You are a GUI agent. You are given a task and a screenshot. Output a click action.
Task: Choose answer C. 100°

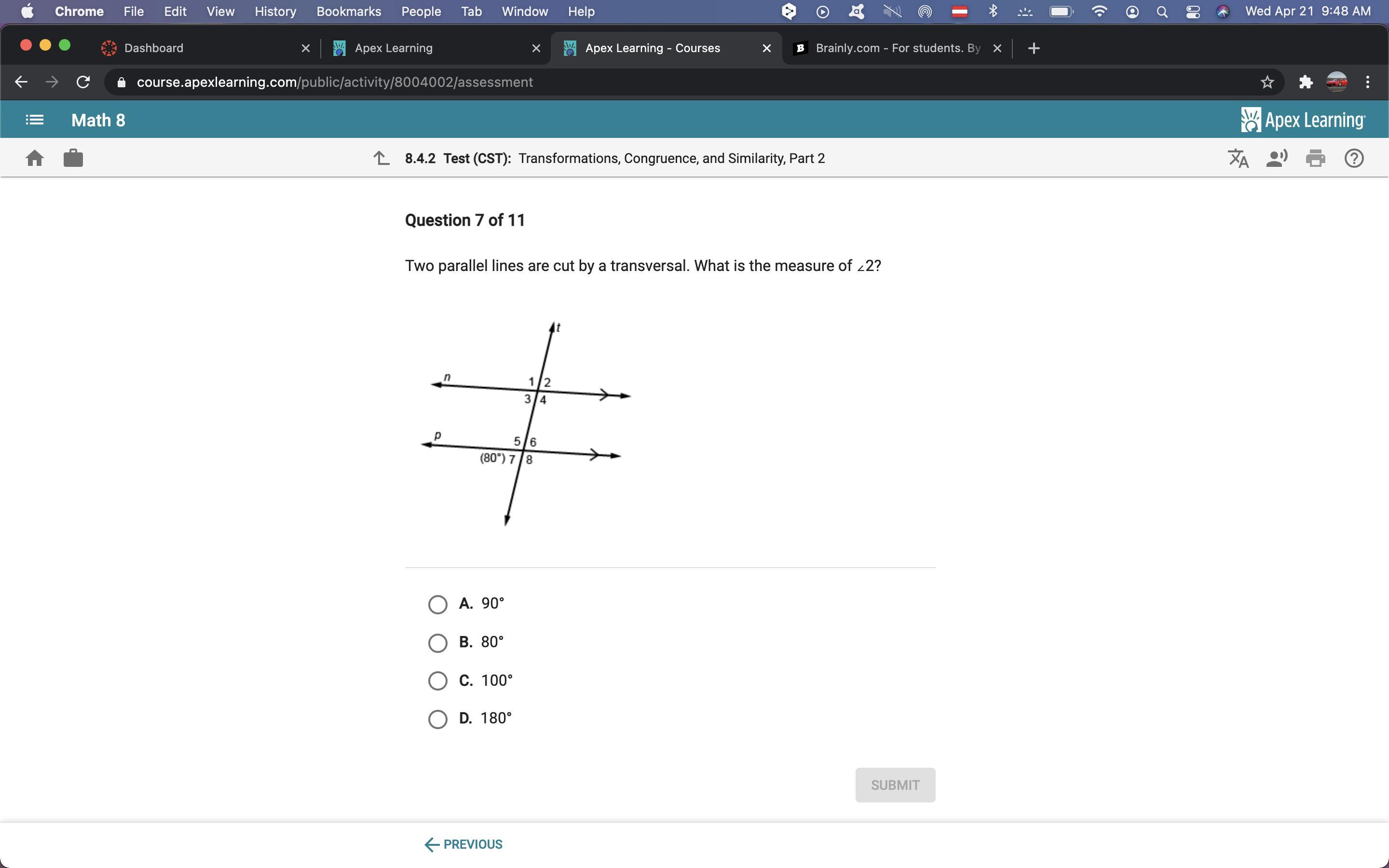437,681
